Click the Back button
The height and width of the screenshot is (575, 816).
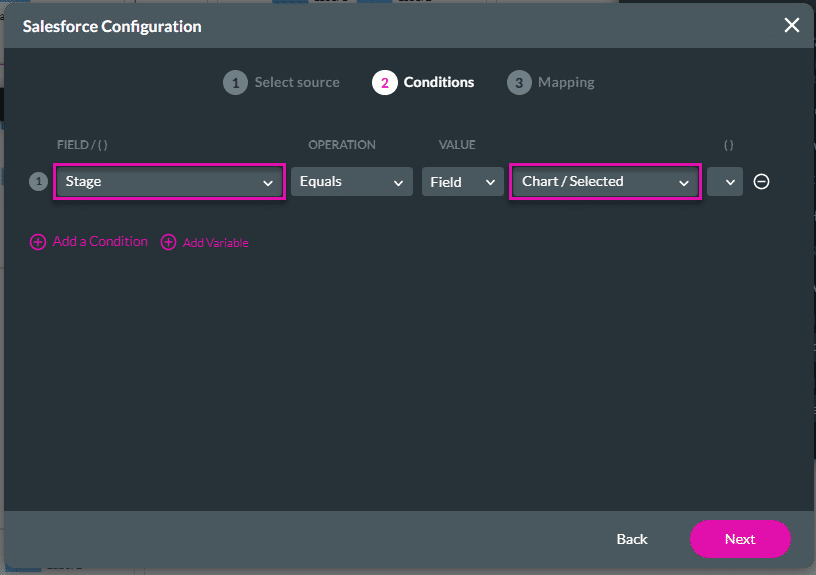[x=632, y=539]
